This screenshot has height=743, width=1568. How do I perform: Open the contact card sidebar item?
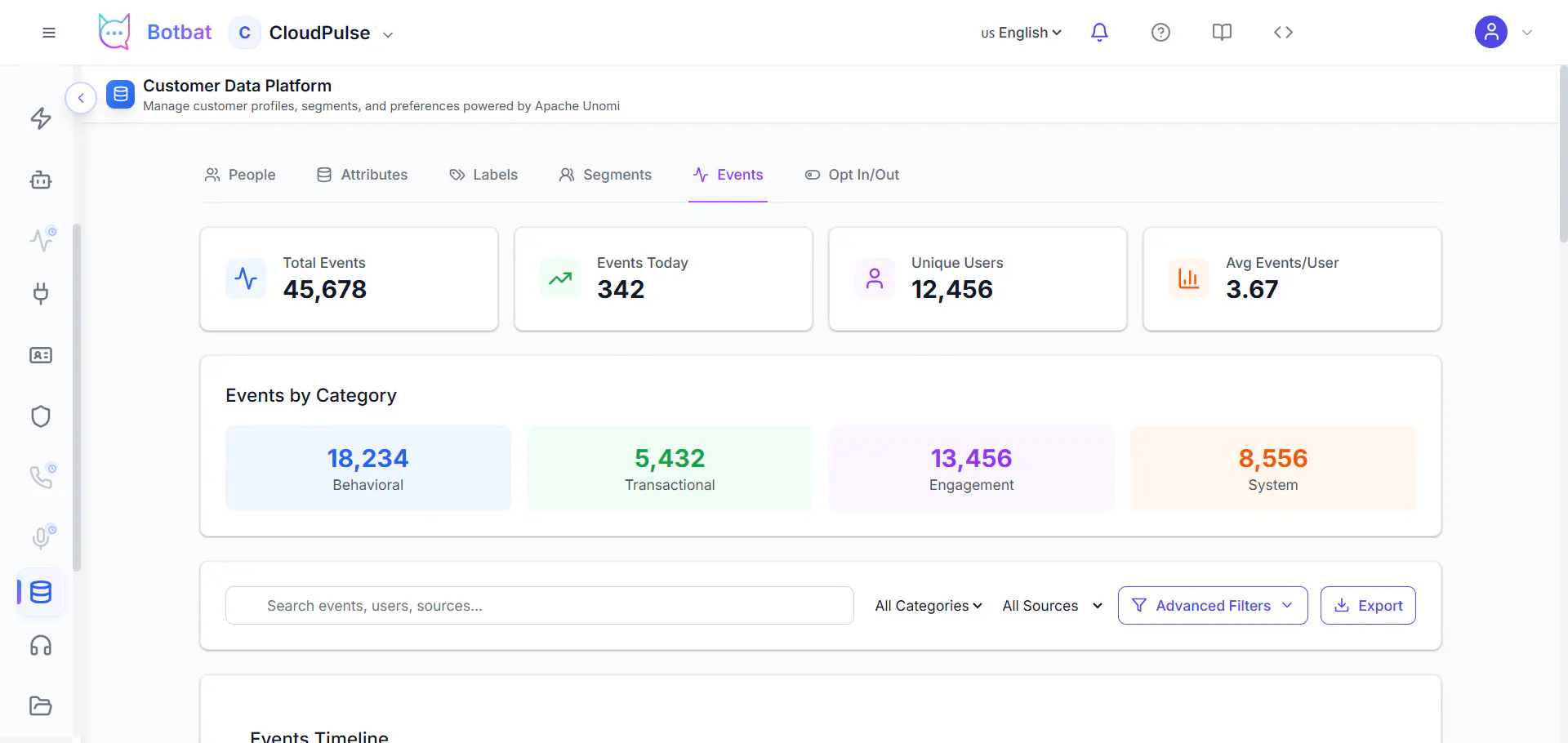tap(41, 355)
